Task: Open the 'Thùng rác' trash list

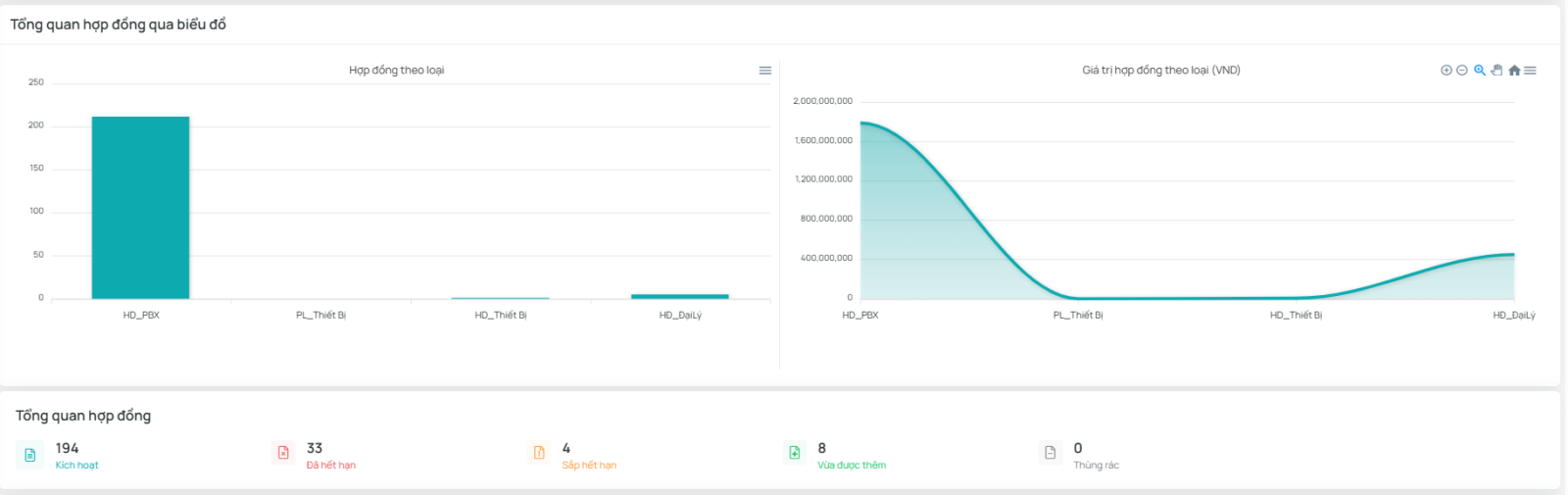Action: (x=1096, y=466)
